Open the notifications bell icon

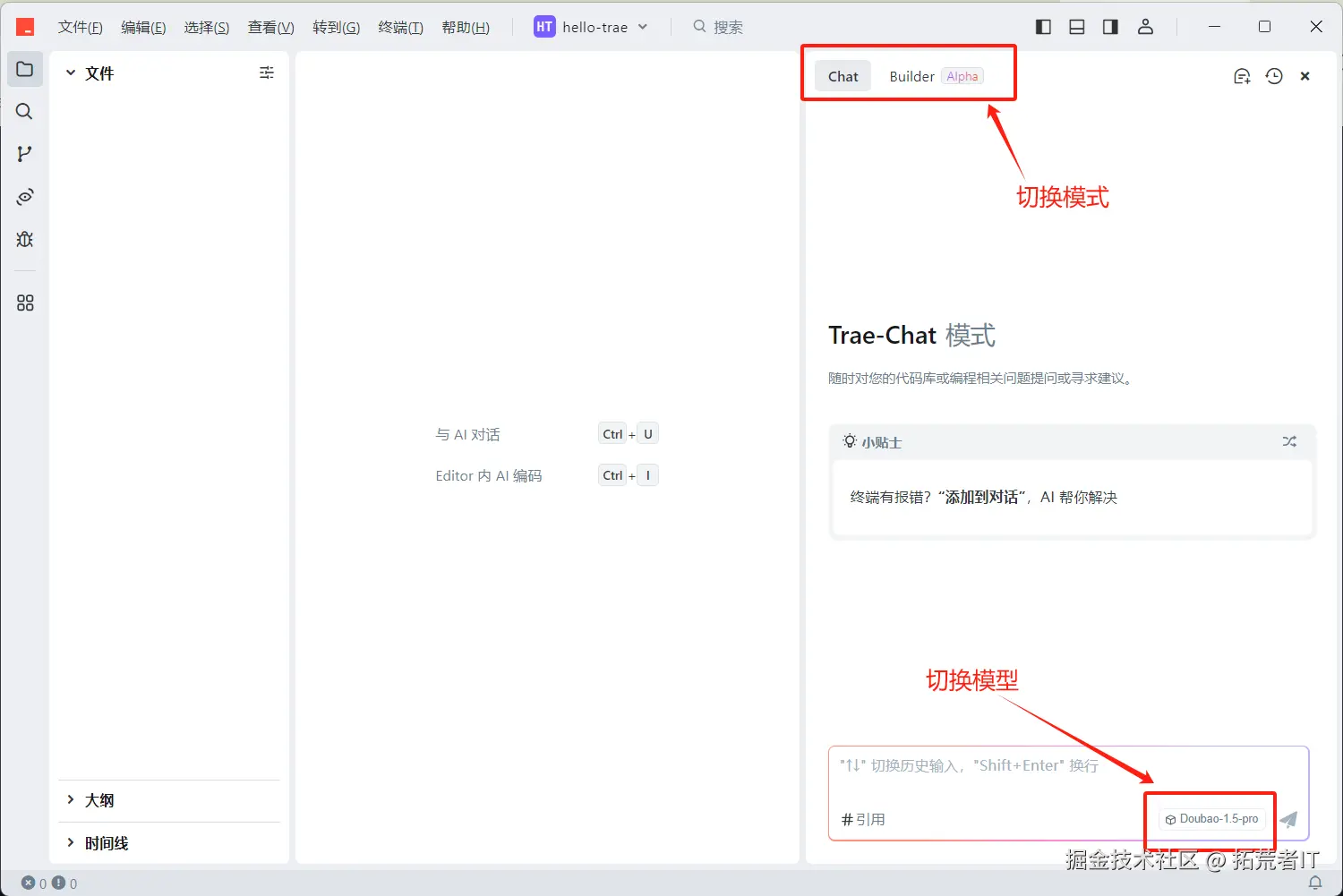pos(1315,883)
